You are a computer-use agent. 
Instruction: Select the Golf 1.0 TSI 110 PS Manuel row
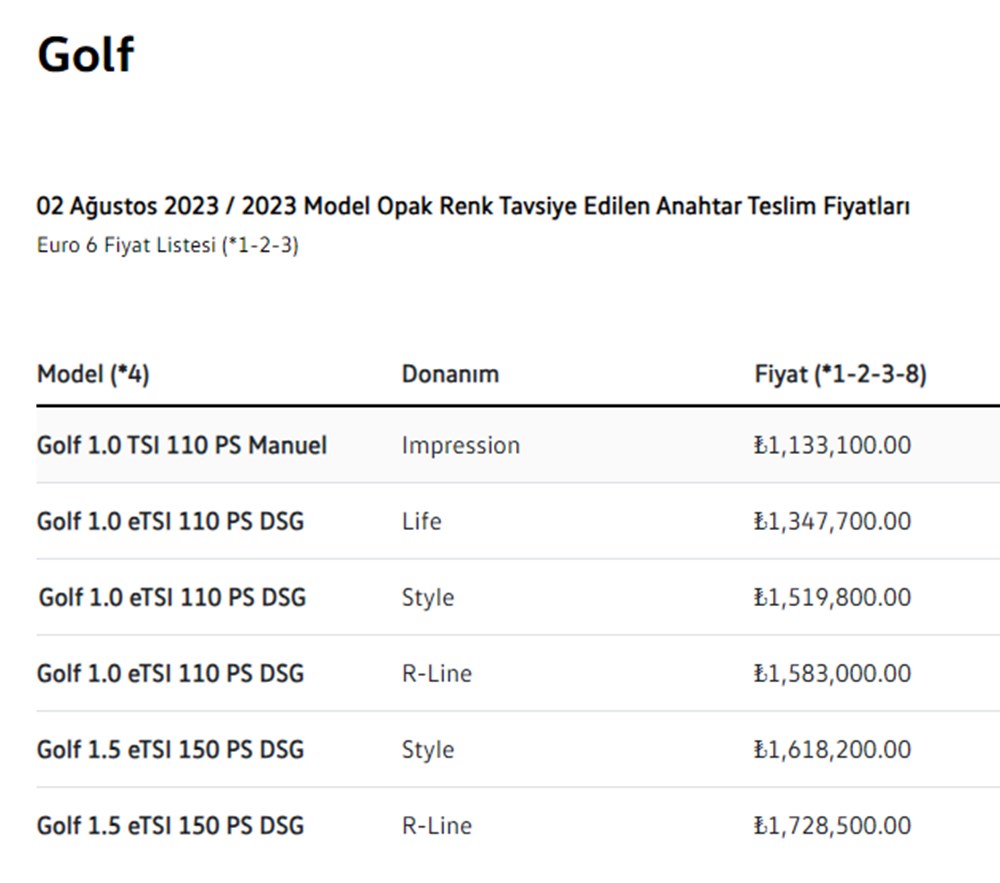click(181, 445)
